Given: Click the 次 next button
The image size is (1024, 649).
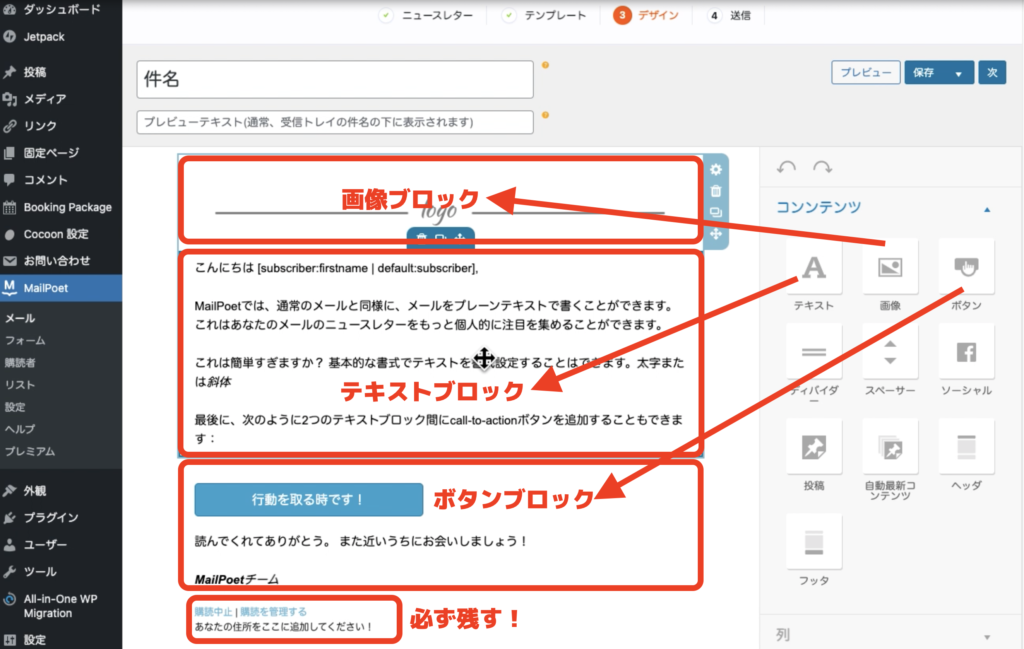Looking at the screenshot, I should click(x=992, y=72).
